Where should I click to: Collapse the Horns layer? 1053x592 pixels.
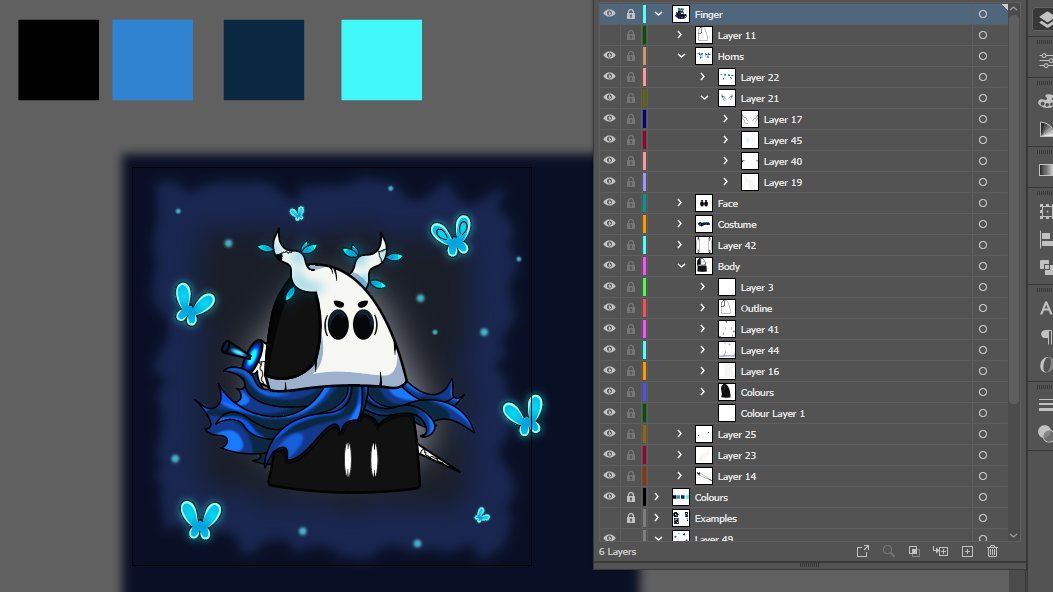(x=681, y=56)
